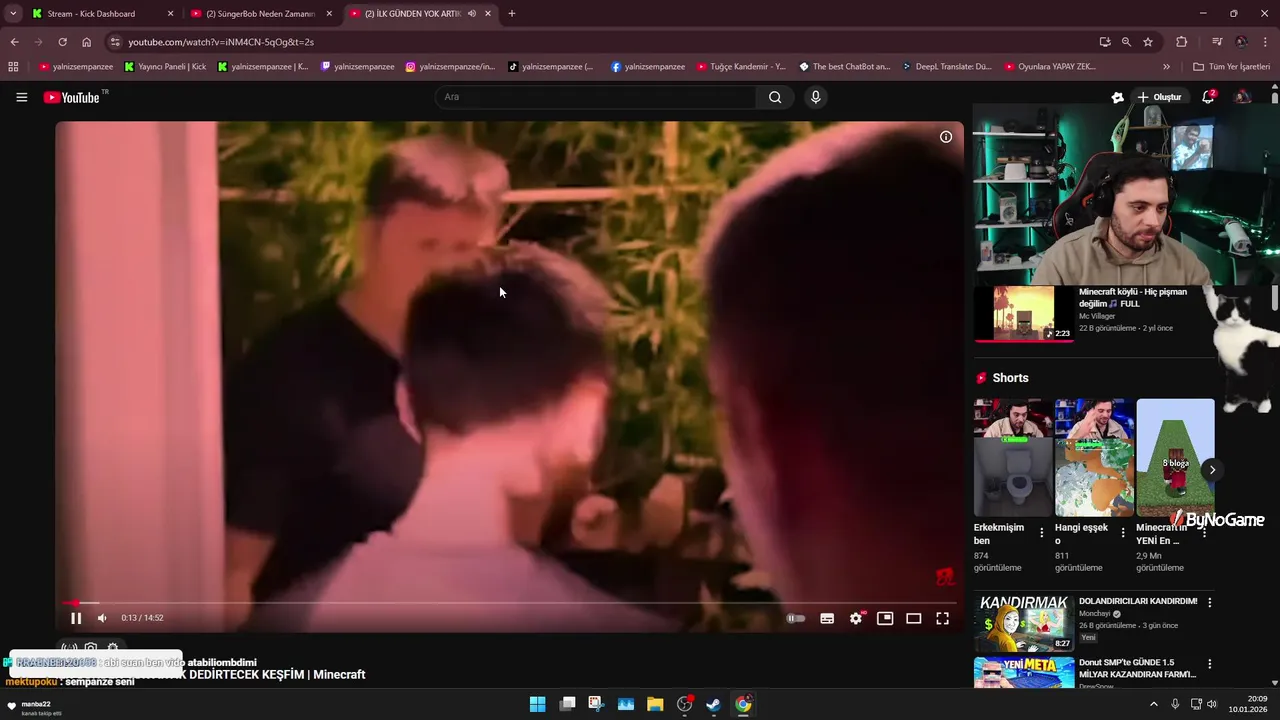
Task: Open Chrome from the taskbar
Action: point(743,704)
